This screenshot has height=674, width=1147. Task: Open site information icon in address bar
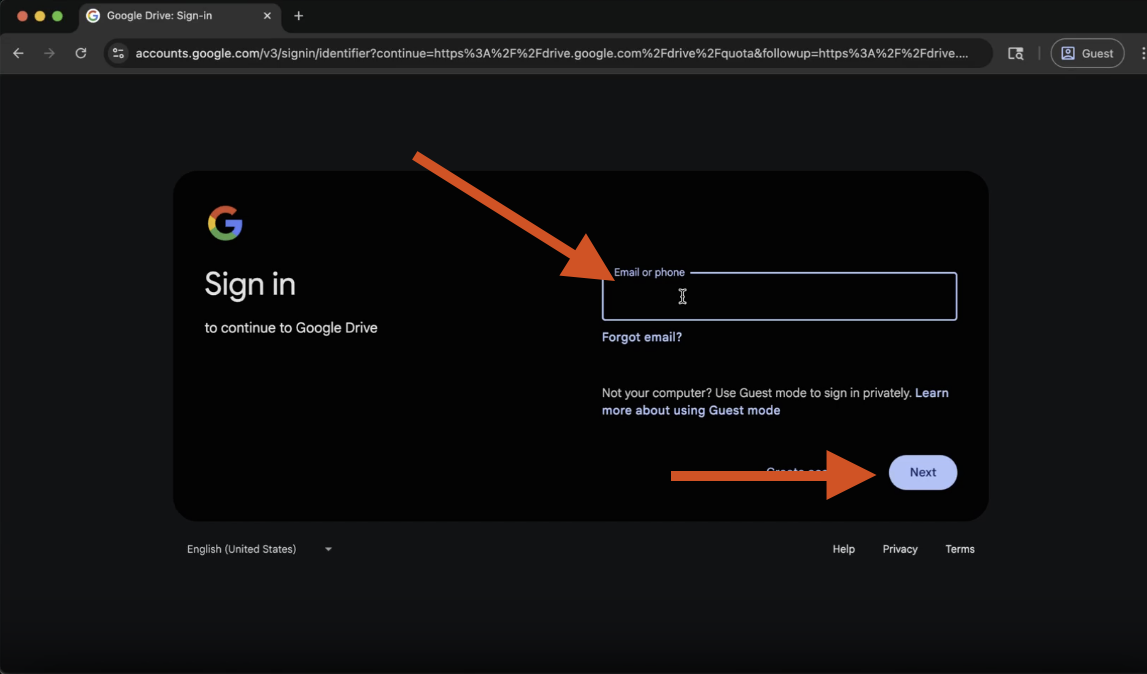click(x=119, y=53)
